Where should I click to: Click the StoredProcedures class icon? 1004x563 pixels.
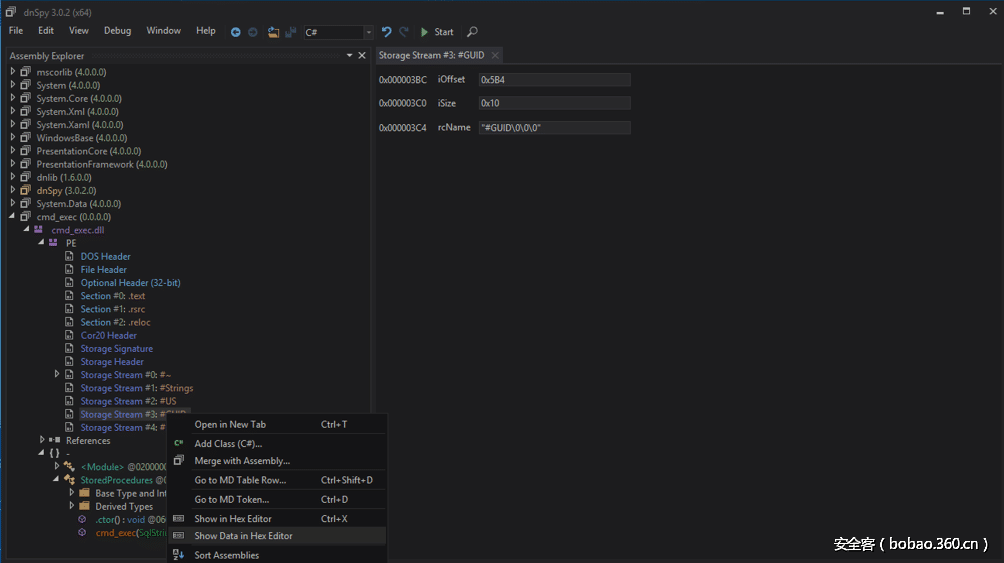click(x=69, y=480)
